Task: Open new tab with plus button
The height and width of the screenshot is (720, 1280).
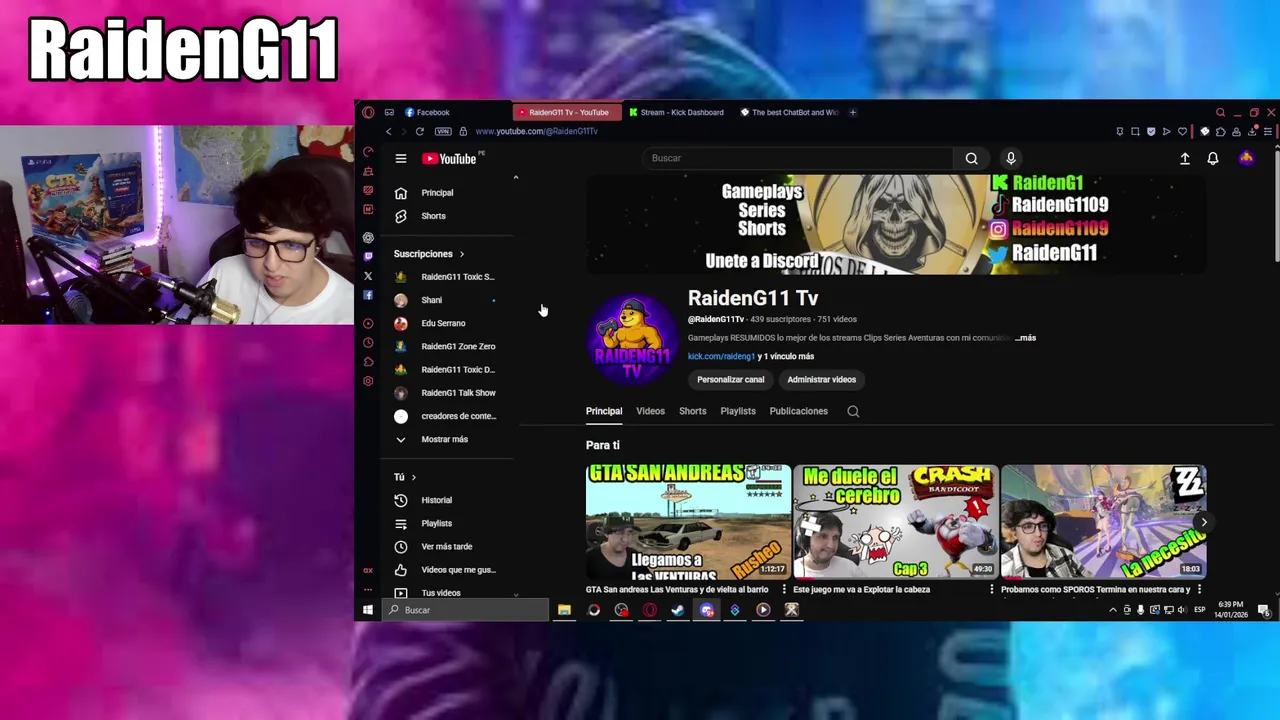Action: click(853, 112)
